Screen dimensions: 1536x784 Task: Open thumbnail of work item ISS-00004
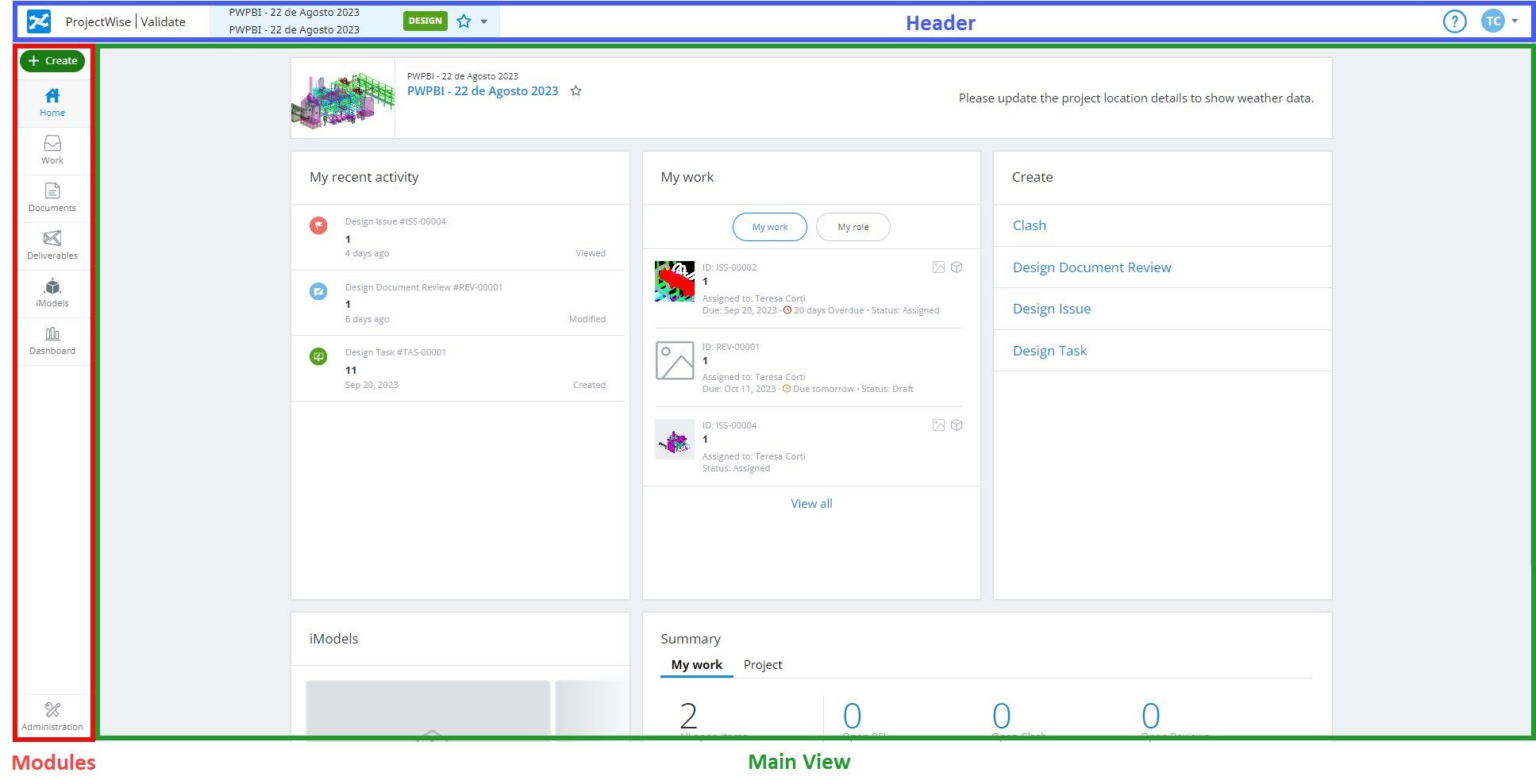click(675, 440)
